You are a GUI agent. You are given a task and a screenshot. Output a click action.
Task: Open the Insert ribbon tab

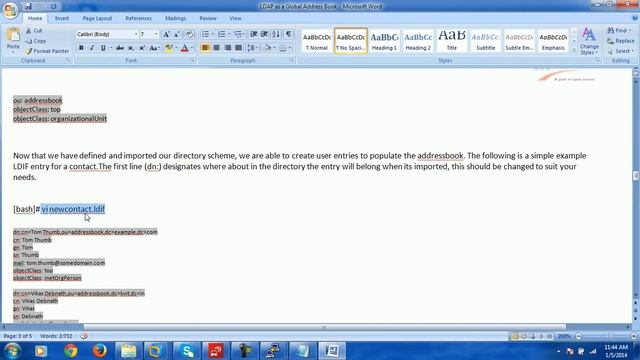click(62, 18)
